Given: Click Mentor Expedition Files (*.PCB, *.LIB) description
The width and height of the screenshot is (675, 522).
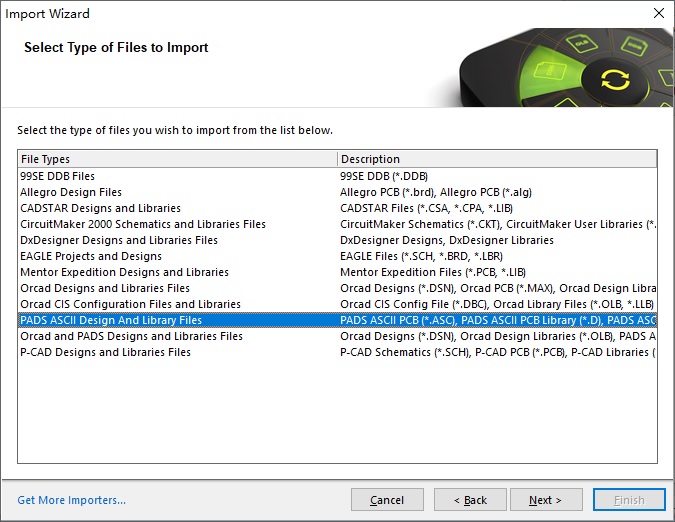Looking at the screenshot, I should [x=433, y=272].
